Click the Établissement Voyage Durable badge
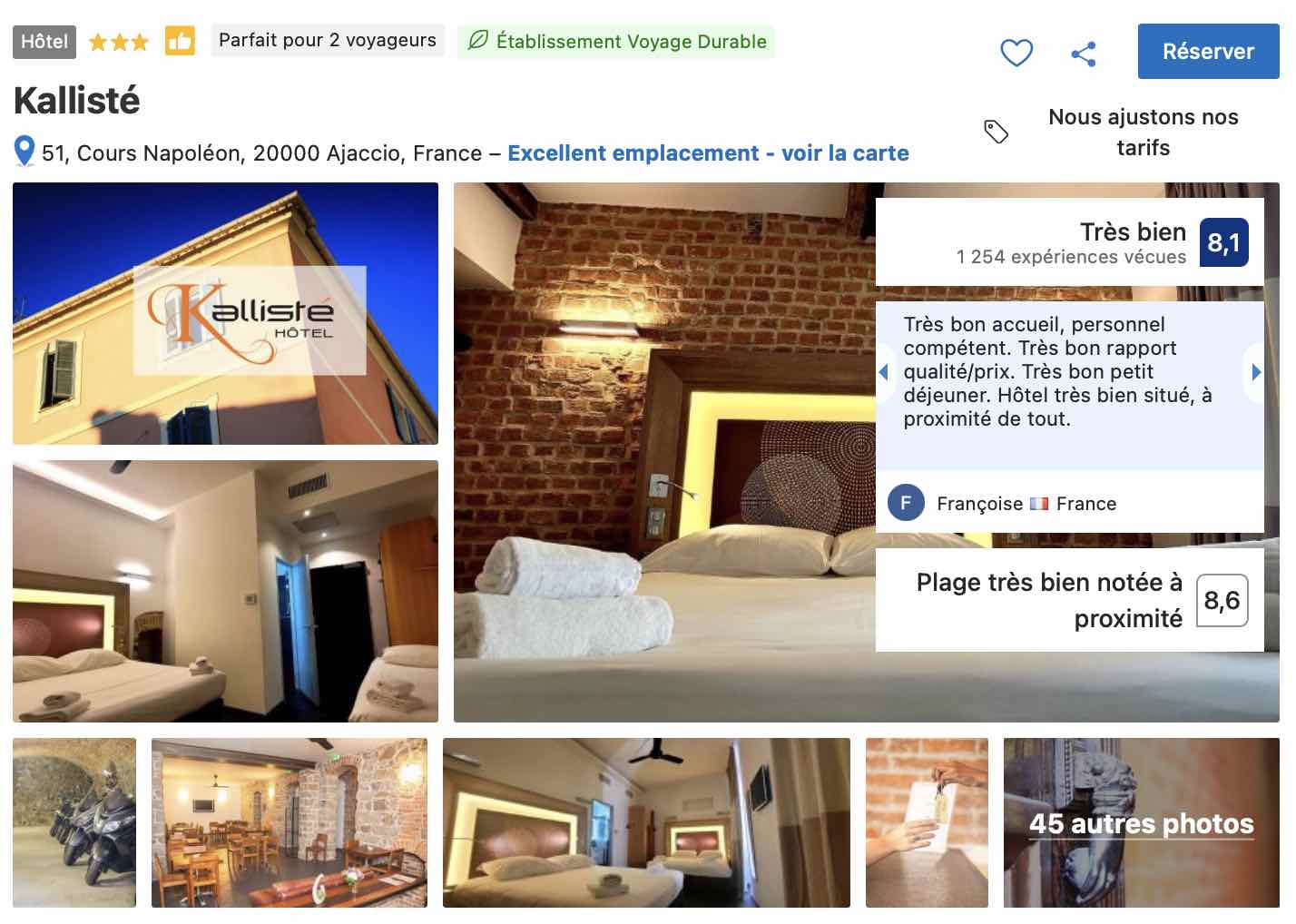 616,41
